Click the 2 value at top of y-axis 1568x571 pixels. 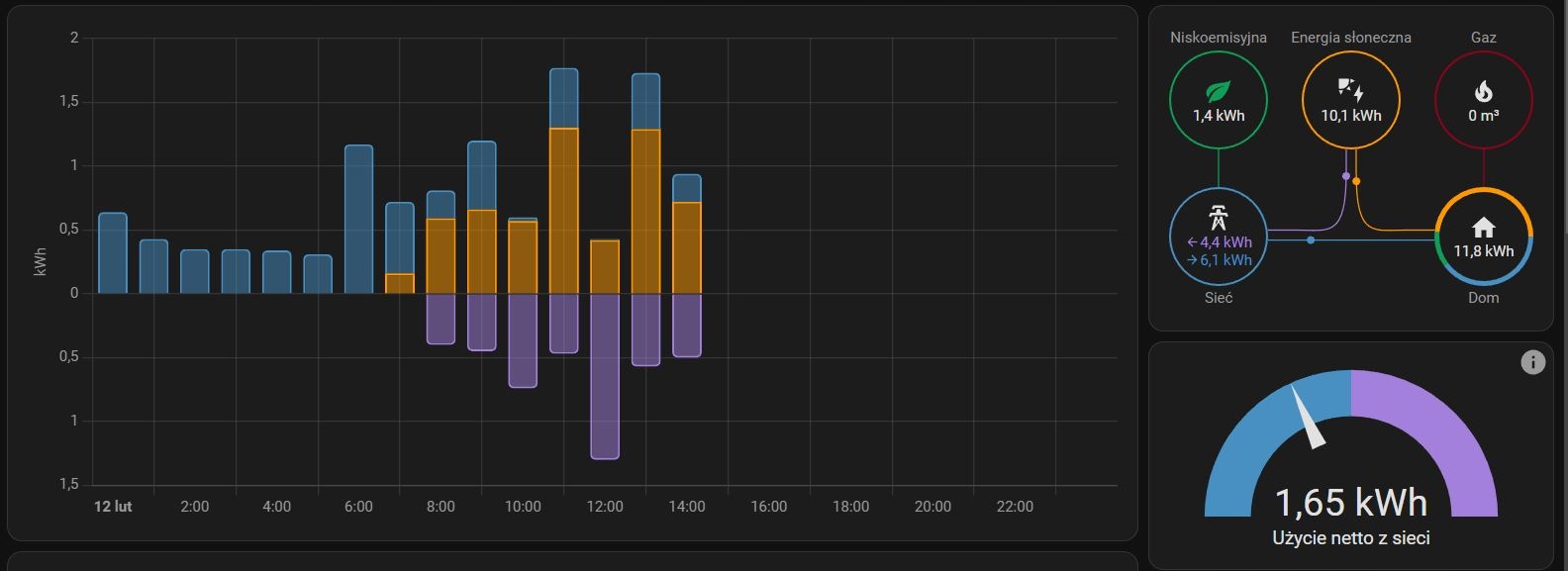(74, 39)
